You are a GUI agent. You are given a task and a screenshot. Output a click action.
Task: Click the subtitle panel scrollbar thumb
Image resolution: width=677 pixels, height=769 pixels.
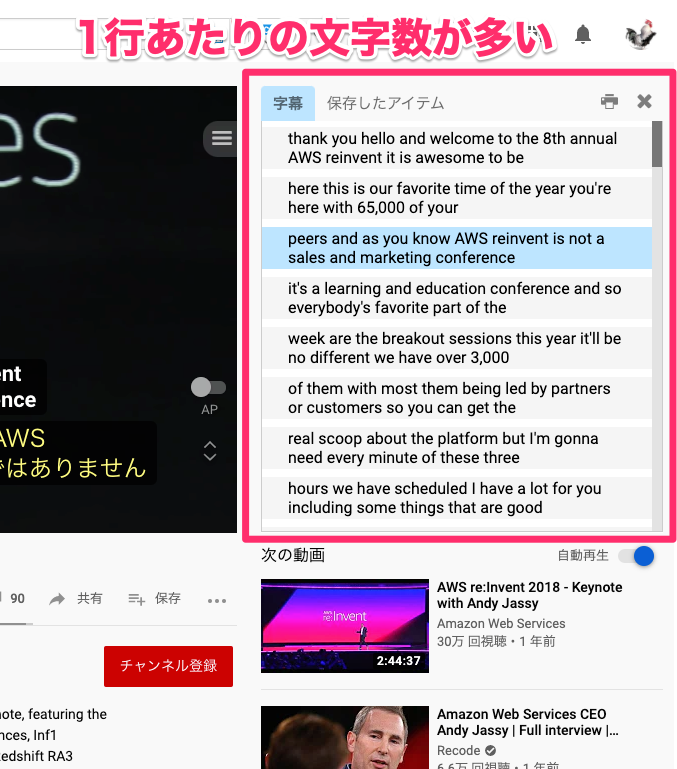tap(657, 144)
